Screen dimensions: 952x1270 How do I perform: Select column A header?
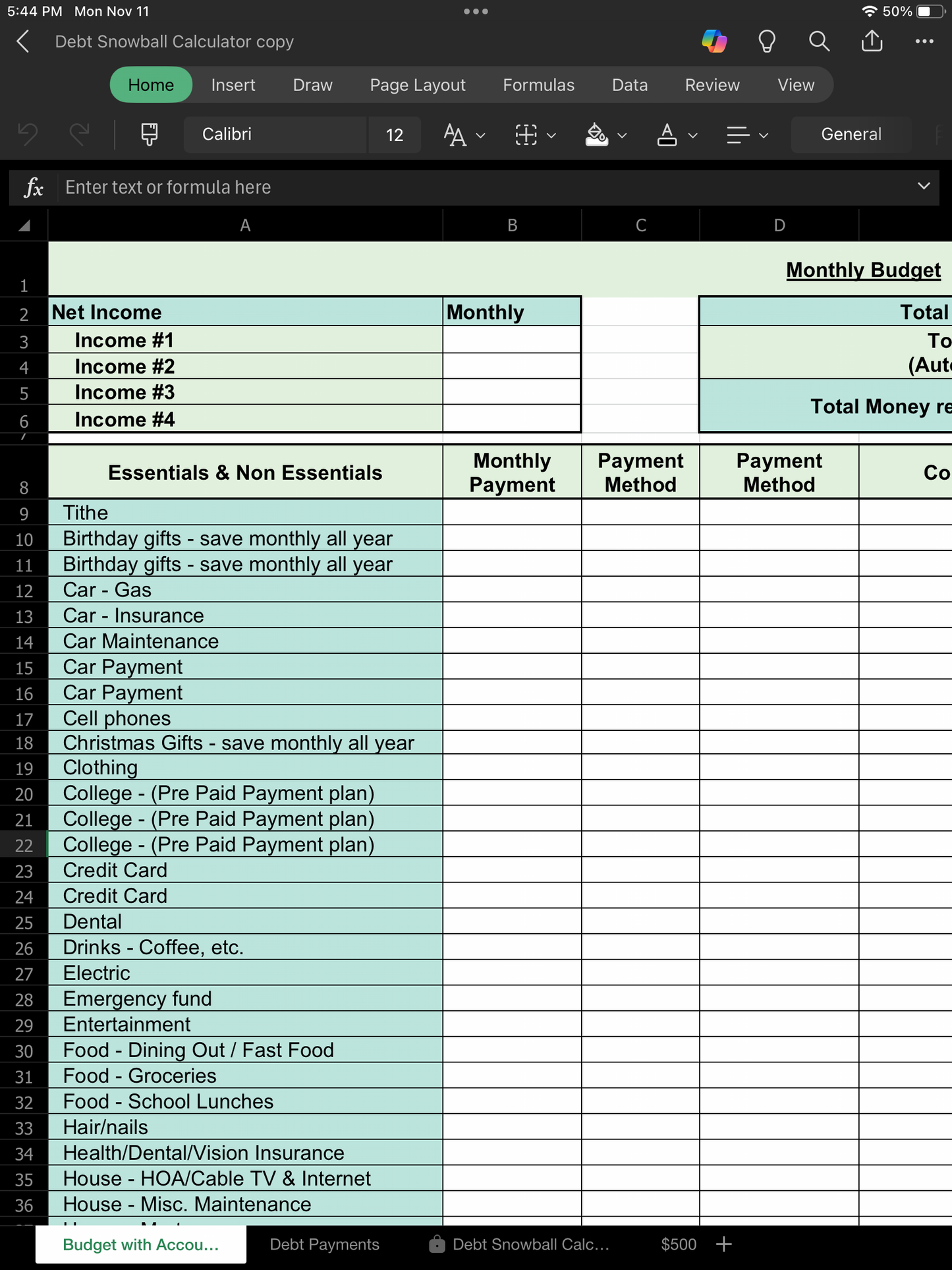coord(245,225)
